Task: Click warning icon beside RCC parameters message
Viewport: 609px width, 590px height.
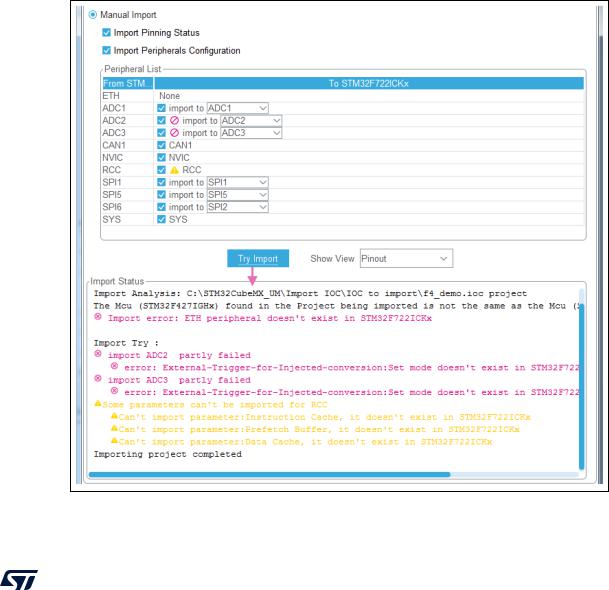Action: pos(98,404)
